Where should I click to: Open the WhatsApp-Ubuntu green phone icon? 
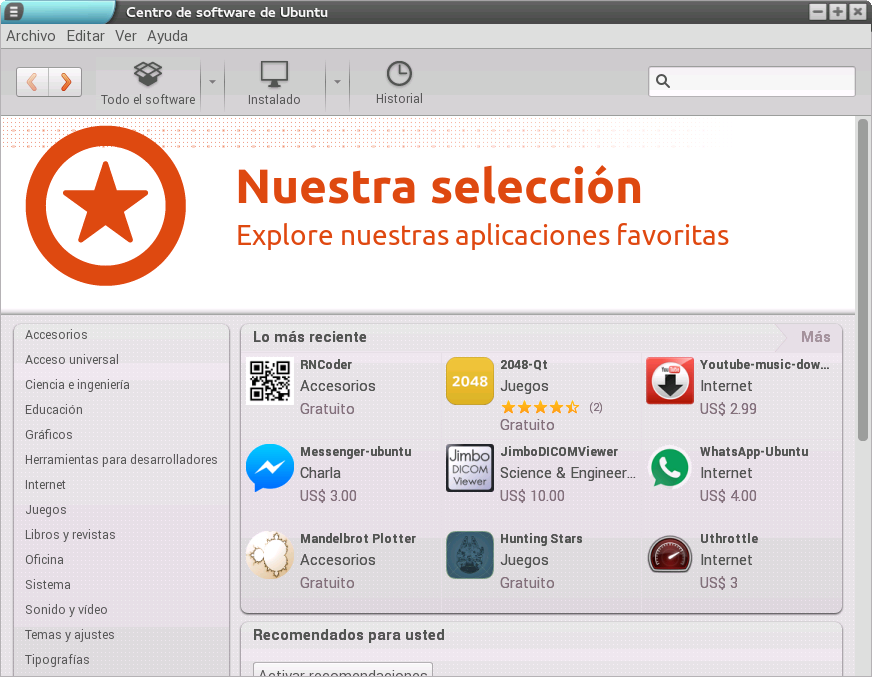tap(670, 468)
